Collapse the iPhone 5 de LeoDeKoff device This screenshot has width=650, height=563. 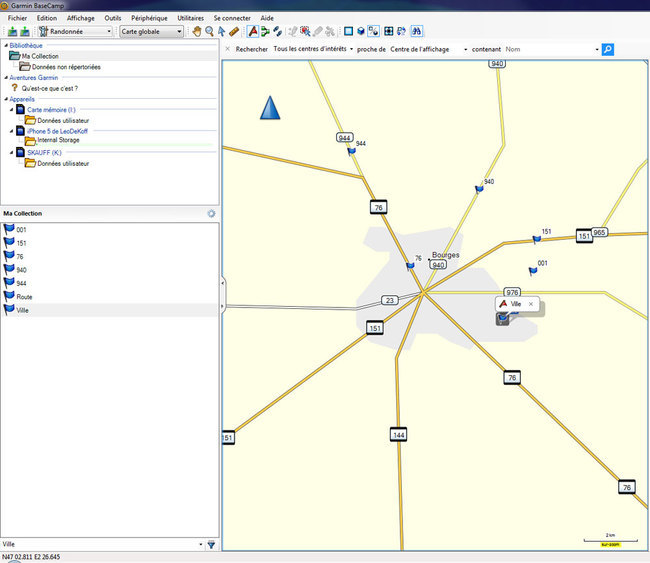12,131
